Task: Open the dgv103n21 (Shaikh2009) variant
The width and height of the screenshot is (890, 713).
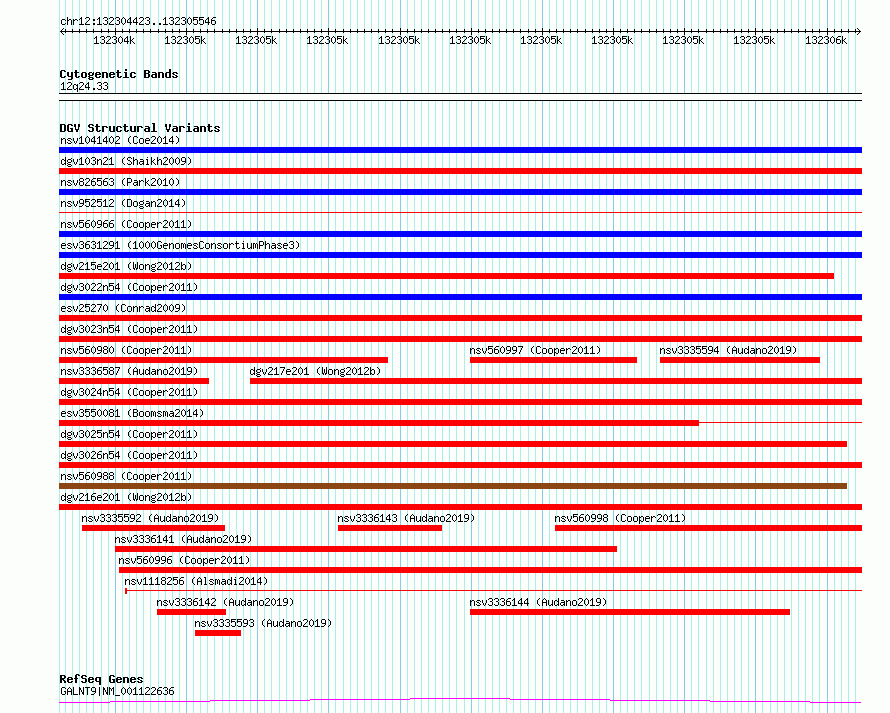Action: (126, 161)
